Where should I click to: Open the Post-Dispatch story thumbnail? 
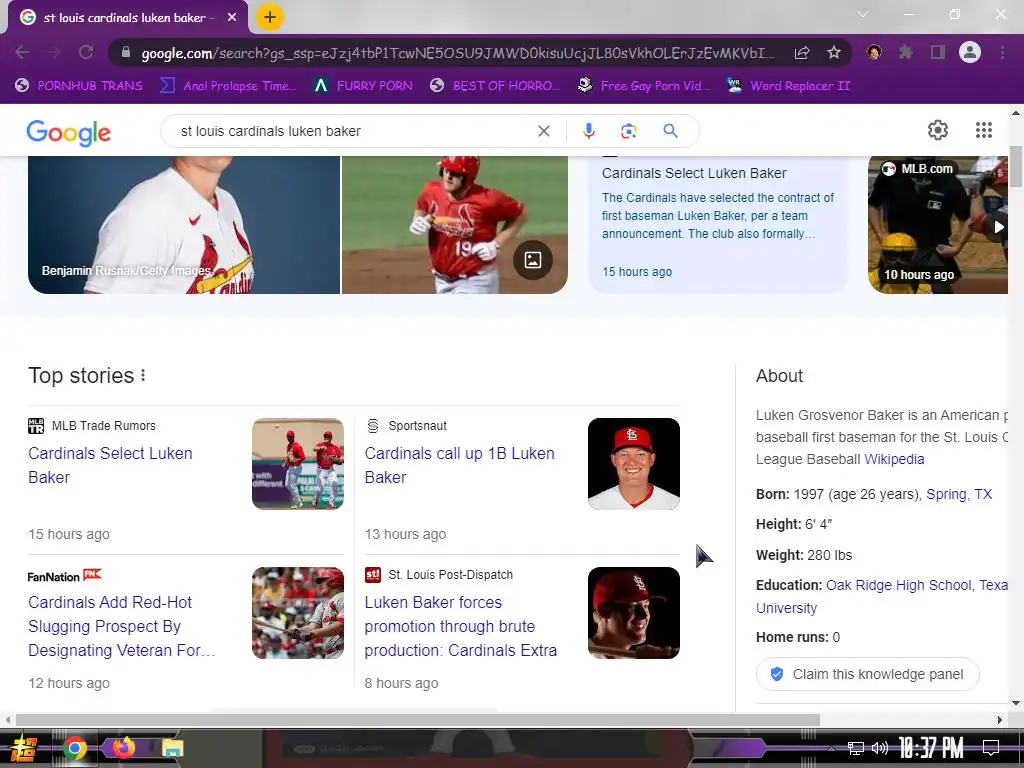[x=633, y=613]
